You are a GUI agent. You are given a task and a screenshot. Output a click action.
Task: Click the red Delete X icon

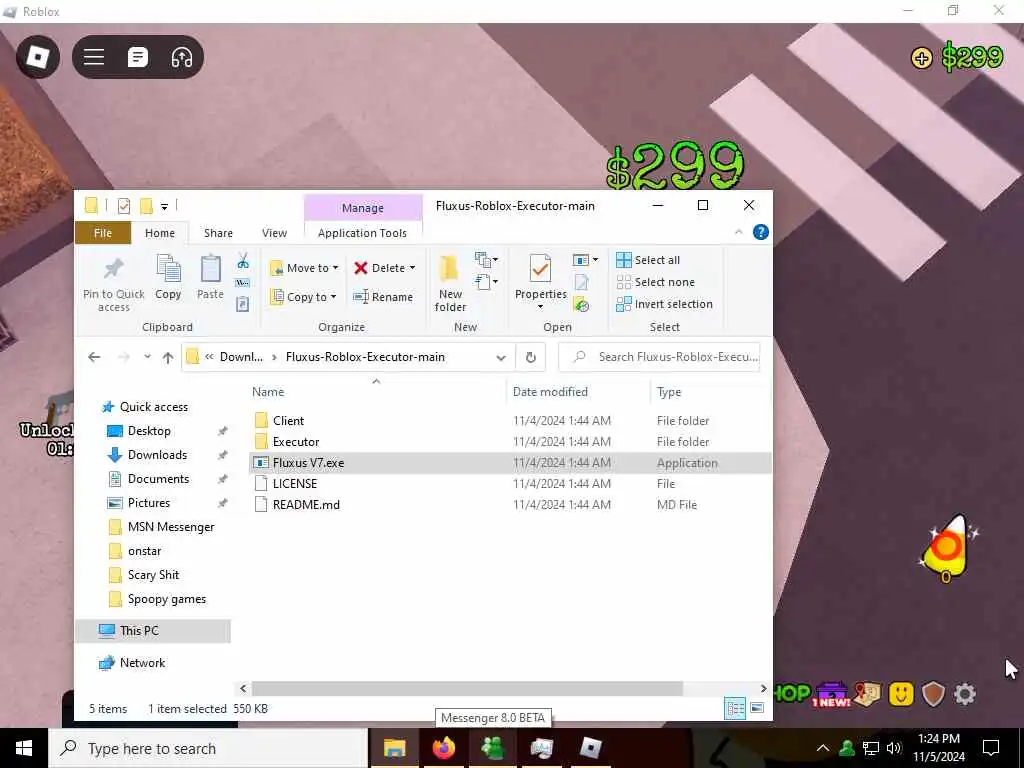pyautogui.click(x=360, y=268)
